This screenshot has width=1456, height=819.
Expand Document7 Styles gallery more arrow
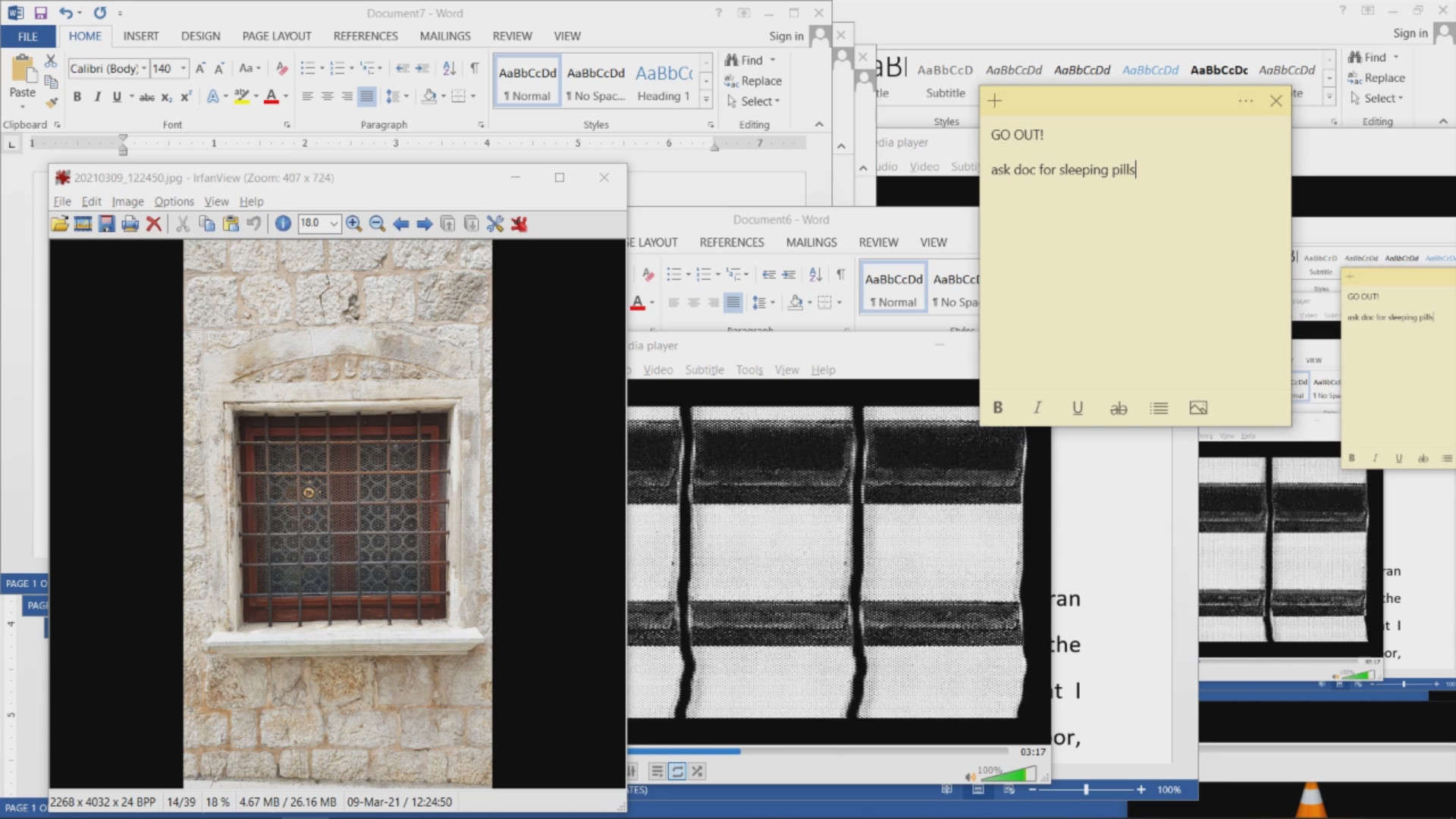pyautogui.click(x=706, y=99)
